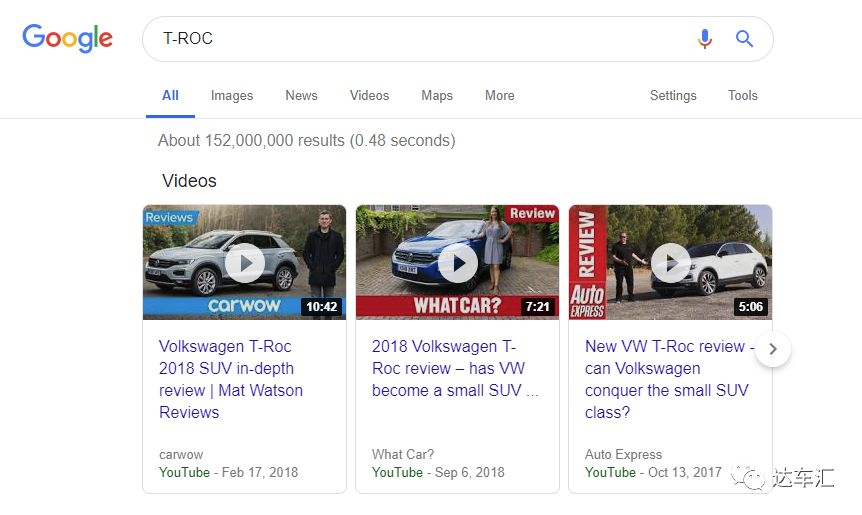Screen dimensions: 862x515
Task: Play the carwow T-Roc video
Action: click(x=245, y=263)
